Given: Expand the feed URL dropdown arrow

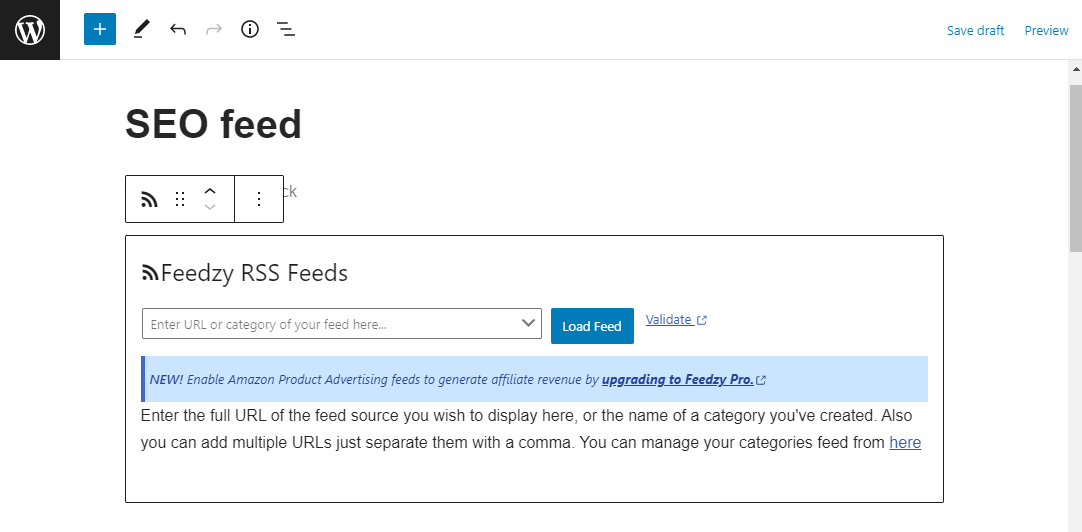Looking at the screenshot, I should point(529,323).
